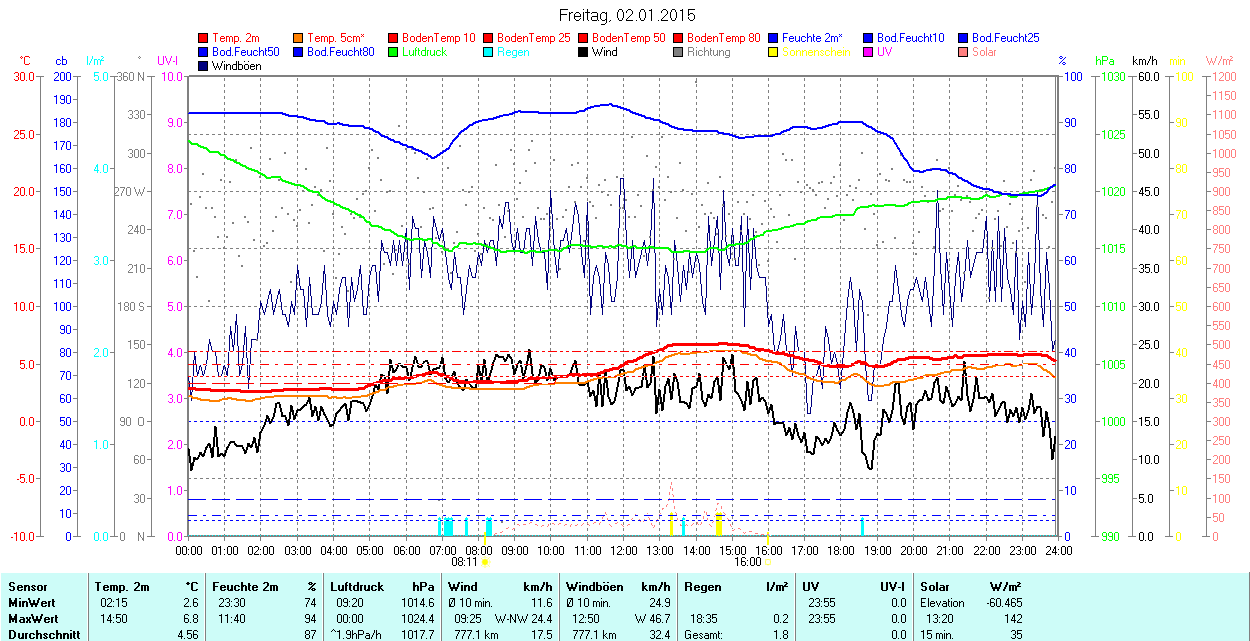The image size is (1250, 641).
Task: Select the Durchschnitt row label
Action: pyautogui.click(x=40, y=634)
